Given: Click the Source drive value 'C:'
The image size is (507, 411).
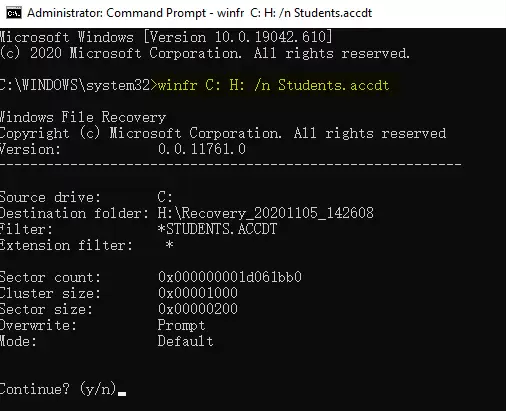Looking at the screenshot, I should [x=165, y=197].
